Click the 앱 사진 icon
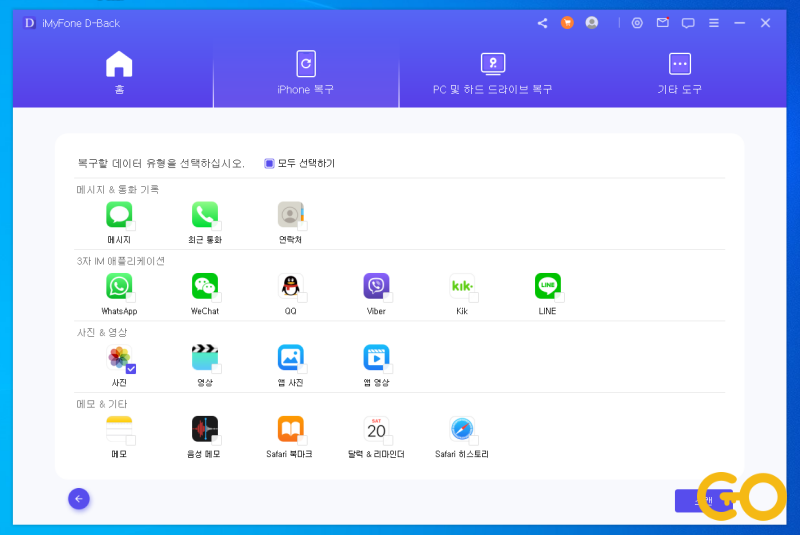 click(290, 357)
